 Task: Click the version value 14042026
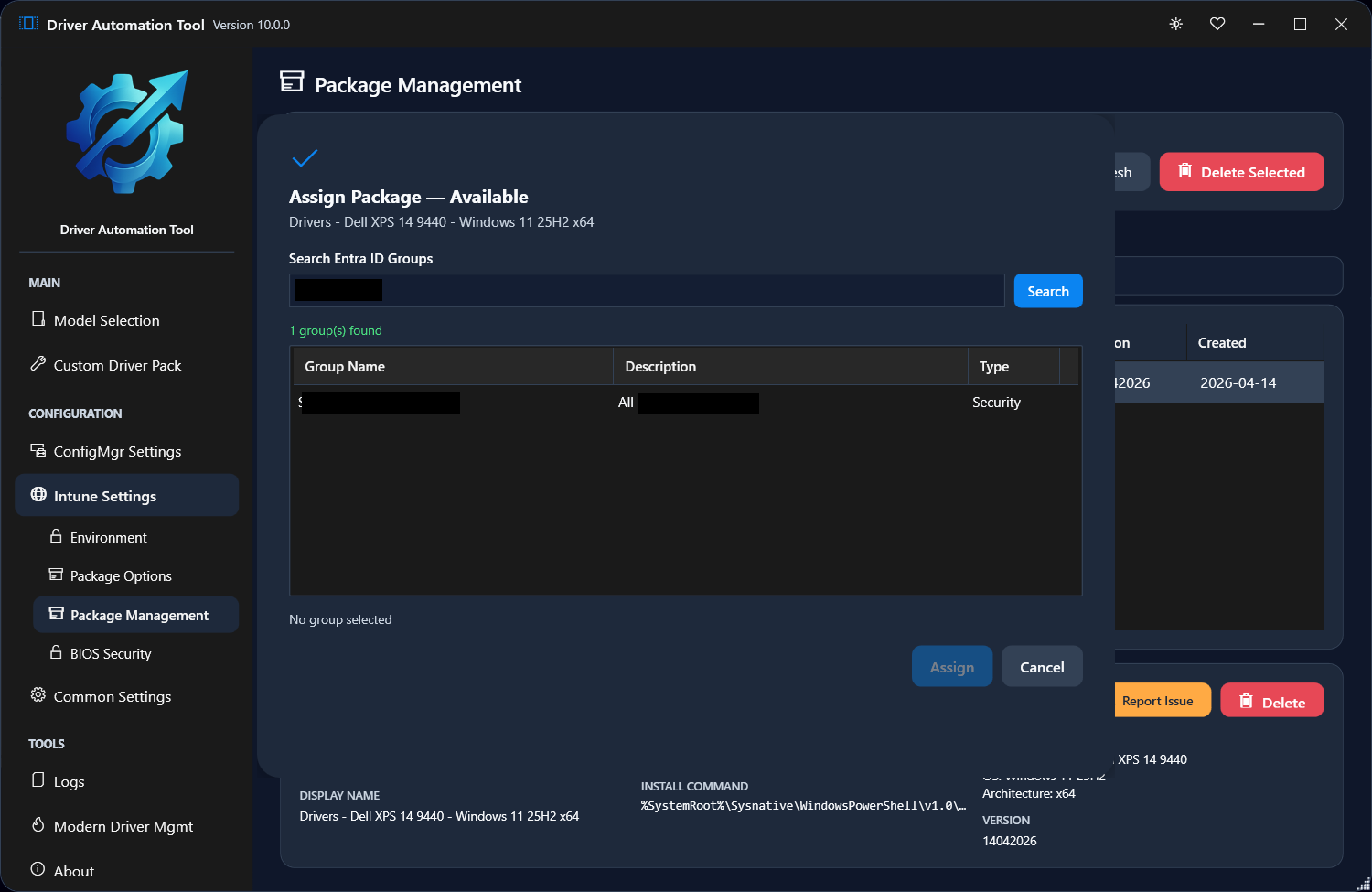click(x=1010, y=841)
